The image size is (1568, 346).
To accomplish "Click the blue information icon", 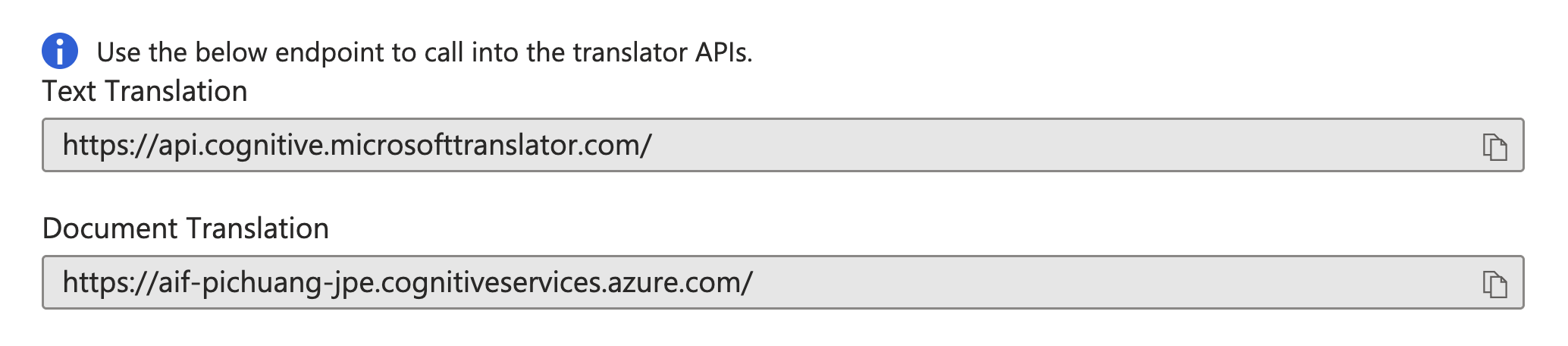I will tap(60, 52).
